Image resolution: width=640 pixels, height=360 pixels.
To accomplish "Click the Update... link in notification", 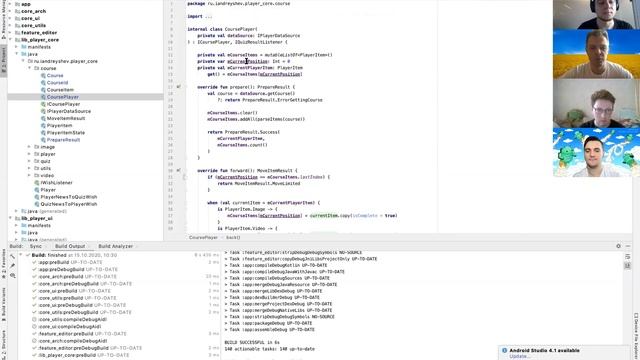I will pos(520,356).
